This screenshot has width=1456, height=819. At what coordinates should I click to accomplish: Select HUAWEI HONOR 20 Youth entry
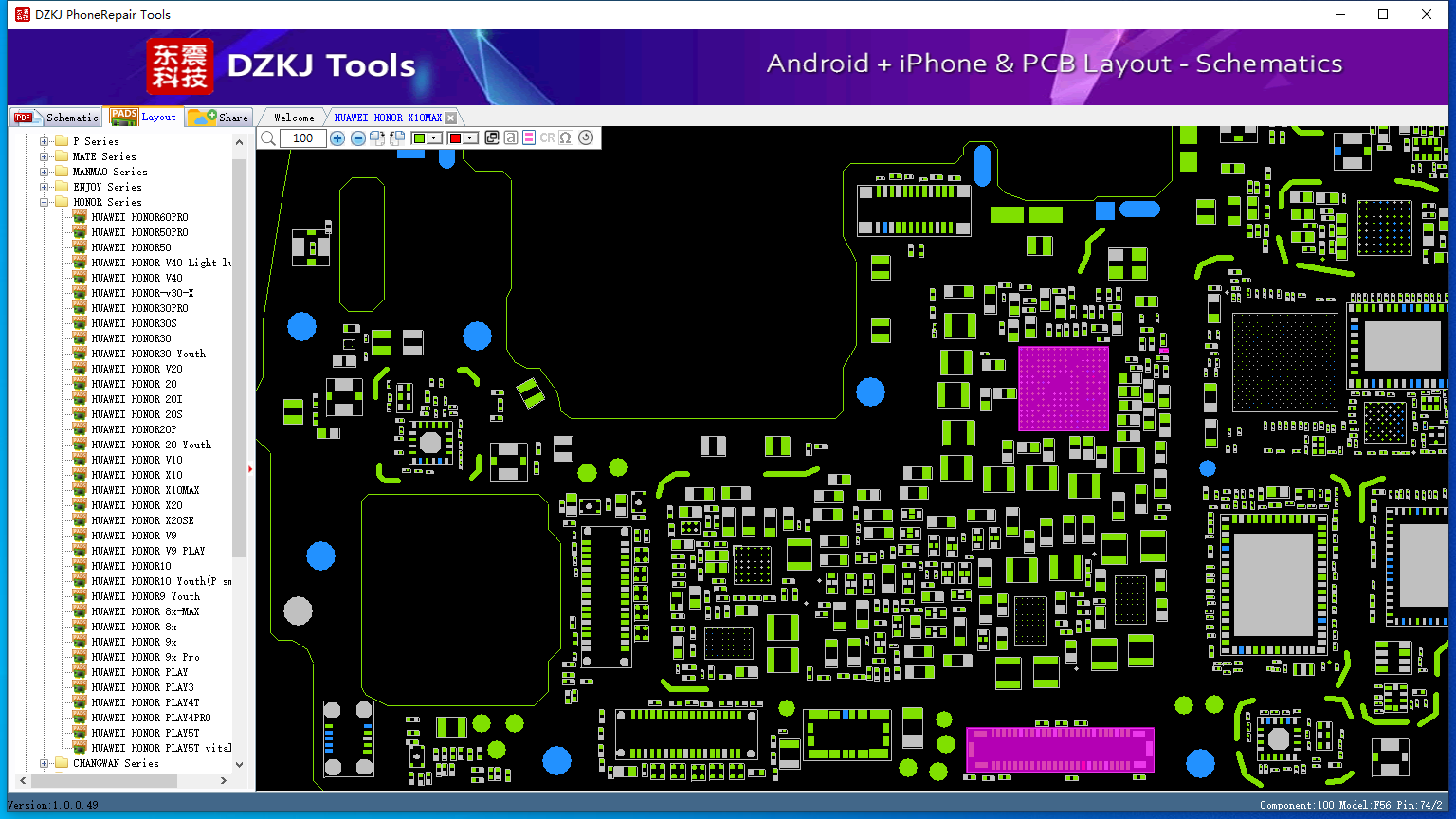tap(151, 445)
